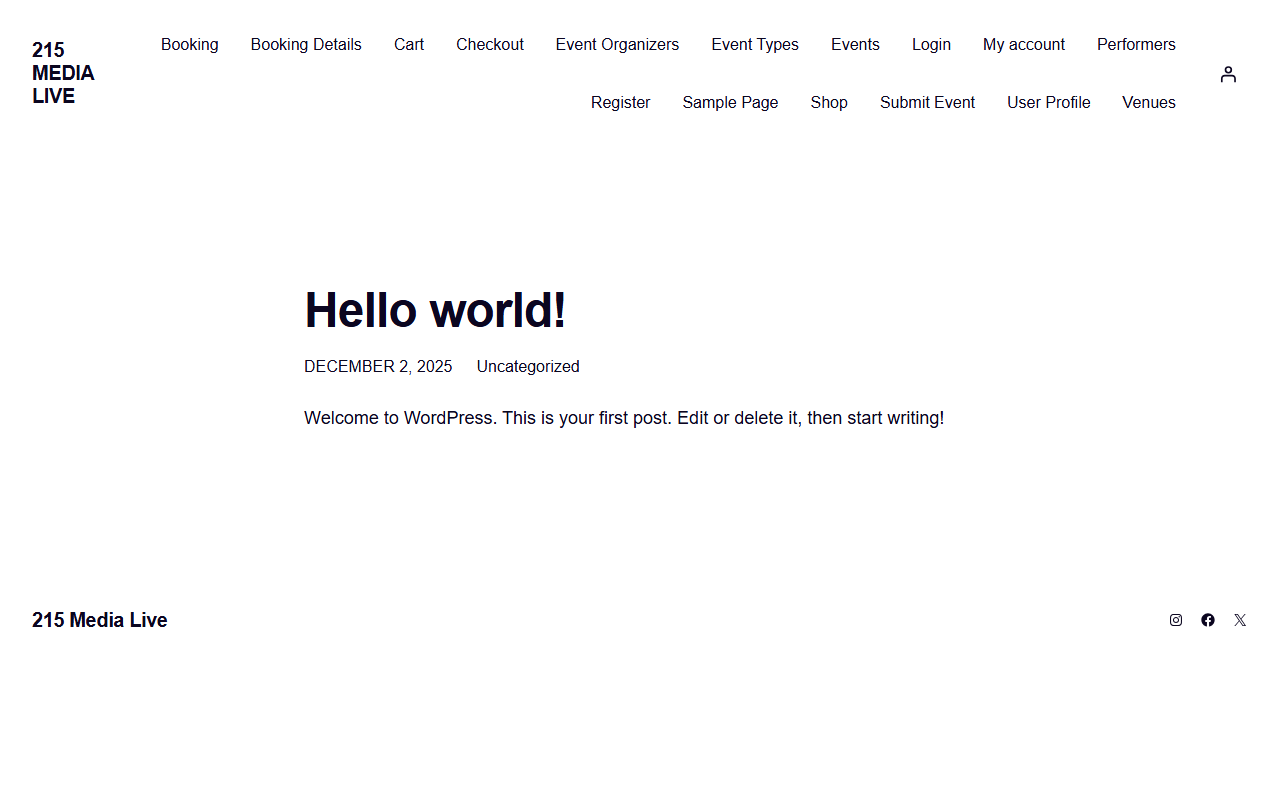Go to My account
Viewport: 1280px width, 800px height.
coord(1024,44)
